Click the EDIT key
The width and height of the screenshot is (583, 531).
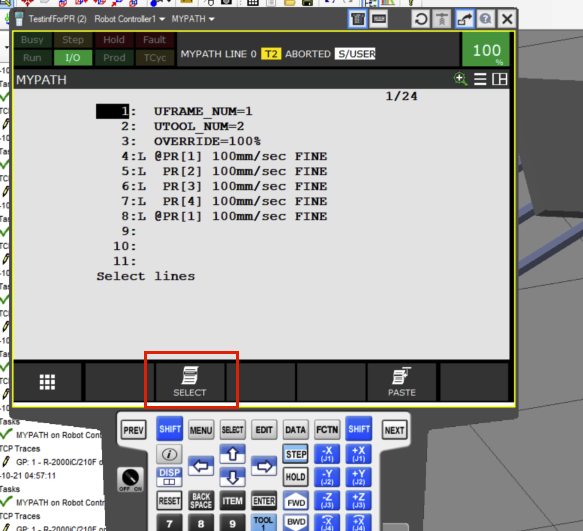coord(264,430)
